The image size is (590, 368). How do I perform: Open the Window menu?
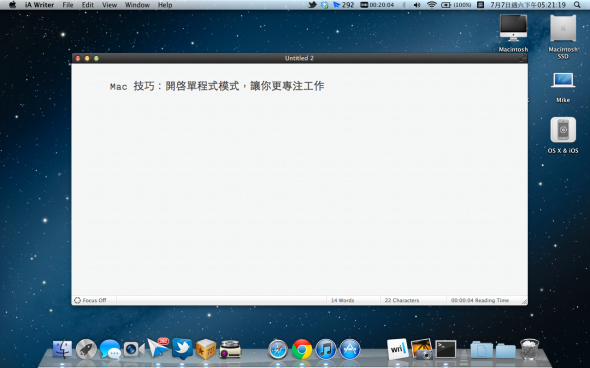click(137, 5)
